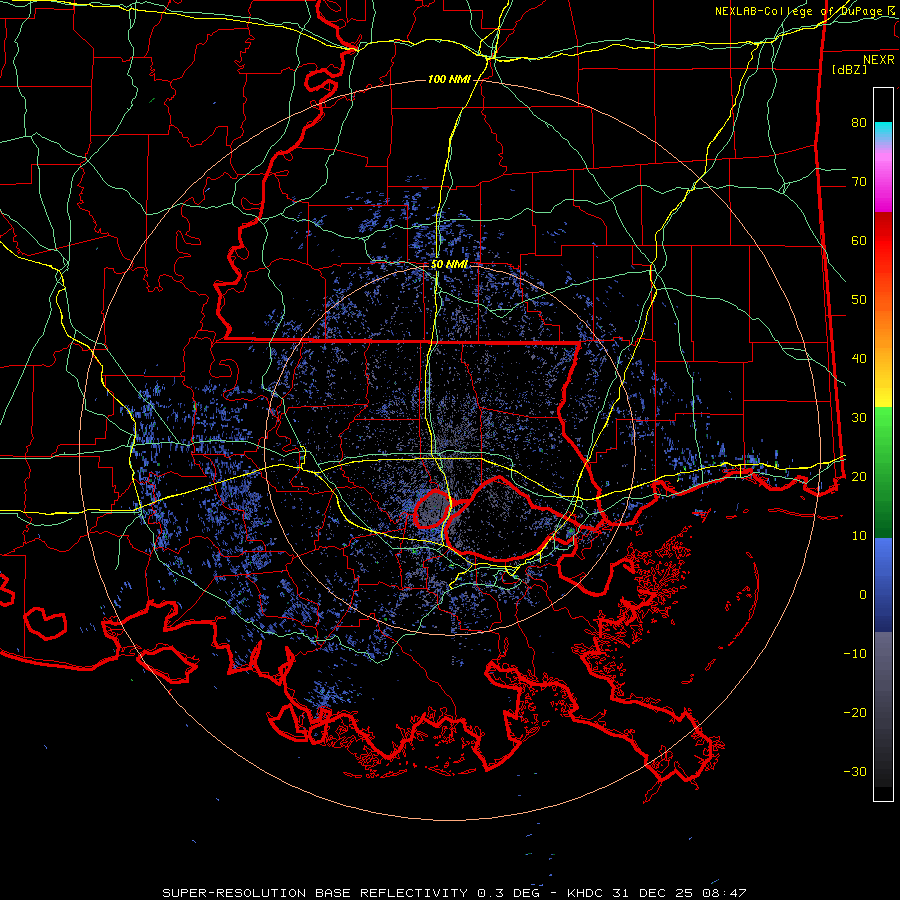Click the 10 value on the dBZ scale
The height and width of the screenshot is (900, 900).
click(x=859, y=536)
